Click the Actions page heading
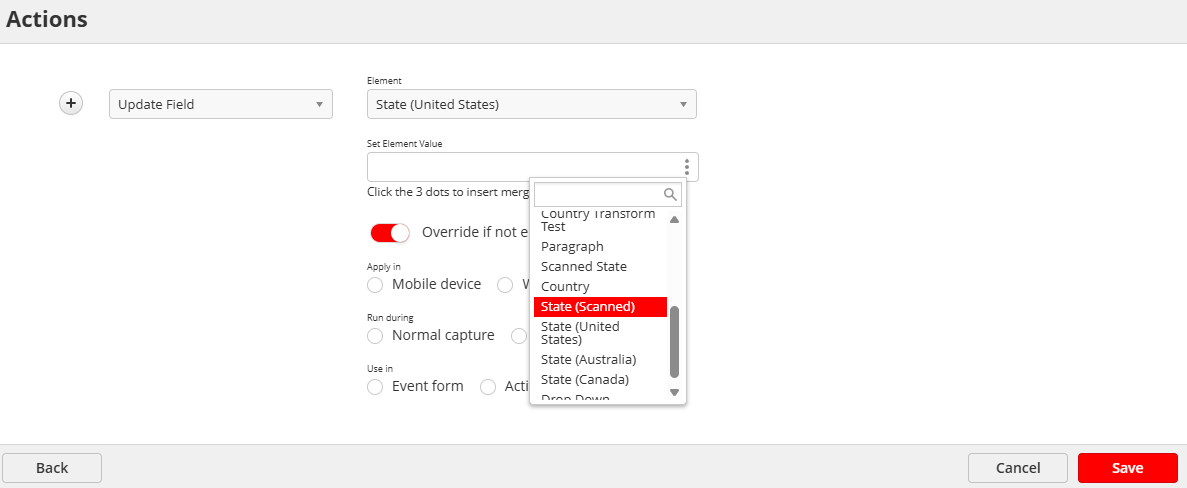Image resolution: width=1187 pixels, height=488 pixels. [47, 20]
